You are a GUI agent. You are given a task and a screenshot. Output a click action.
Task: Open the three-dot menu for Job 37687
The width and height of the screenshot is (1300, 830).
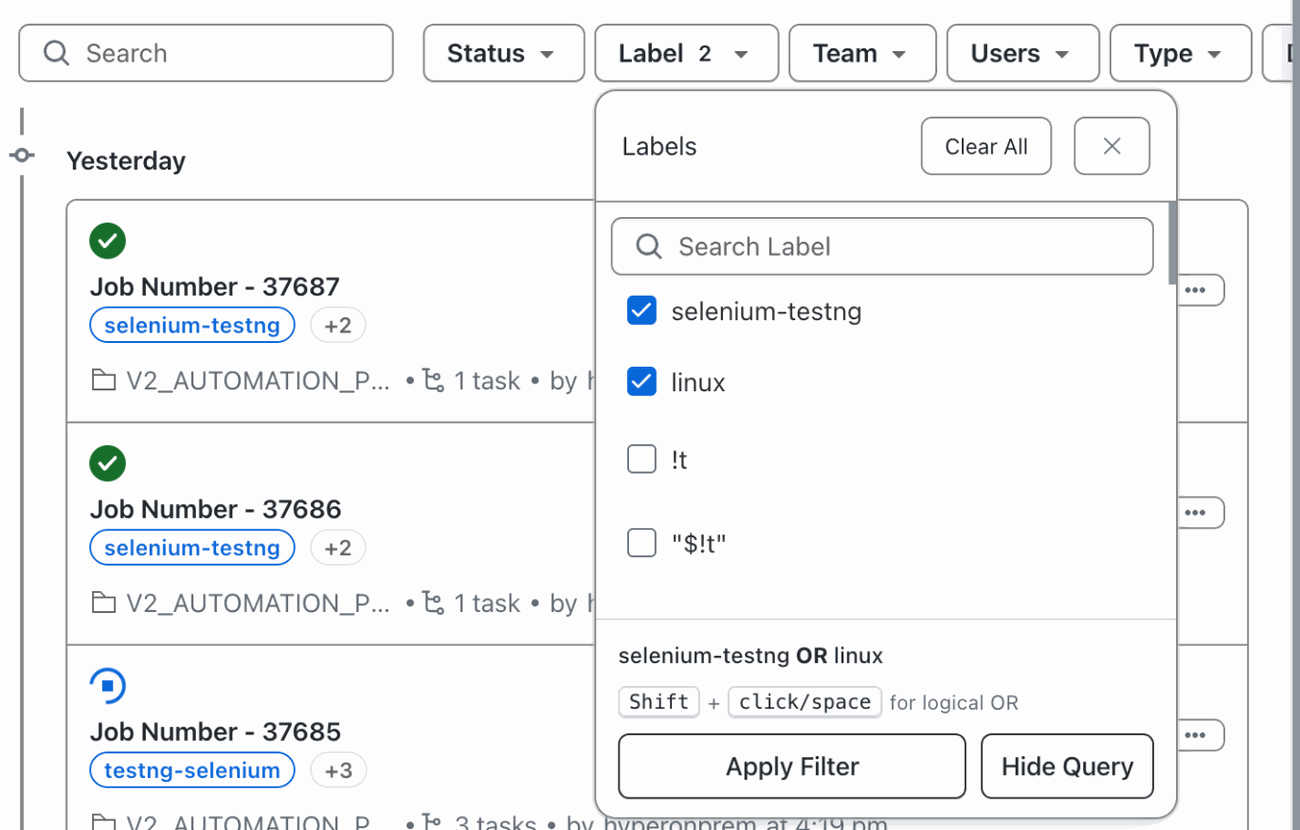click(1195, 290)
